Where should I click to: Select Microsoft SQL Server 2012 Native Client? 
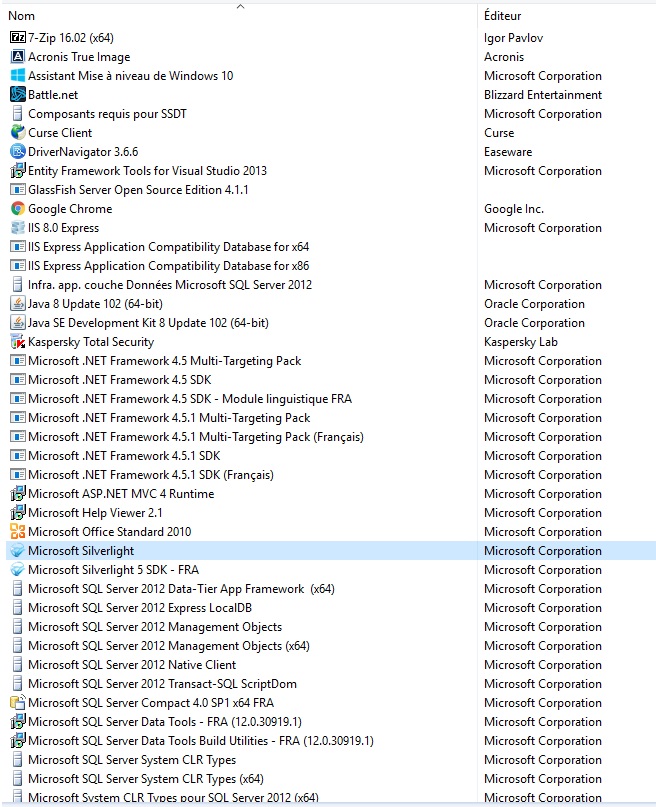(x=132, y=665)
